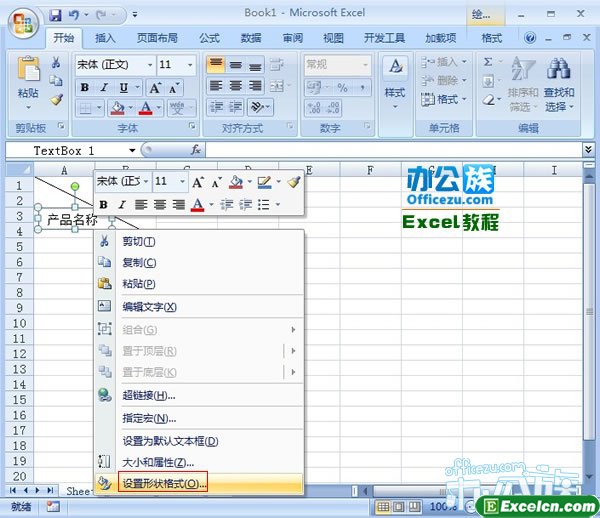Image resolution: width=600 pixels, height=518 pixels.
Task: Choose Cut (剪切) from the context menu
Action: [199, 241]
